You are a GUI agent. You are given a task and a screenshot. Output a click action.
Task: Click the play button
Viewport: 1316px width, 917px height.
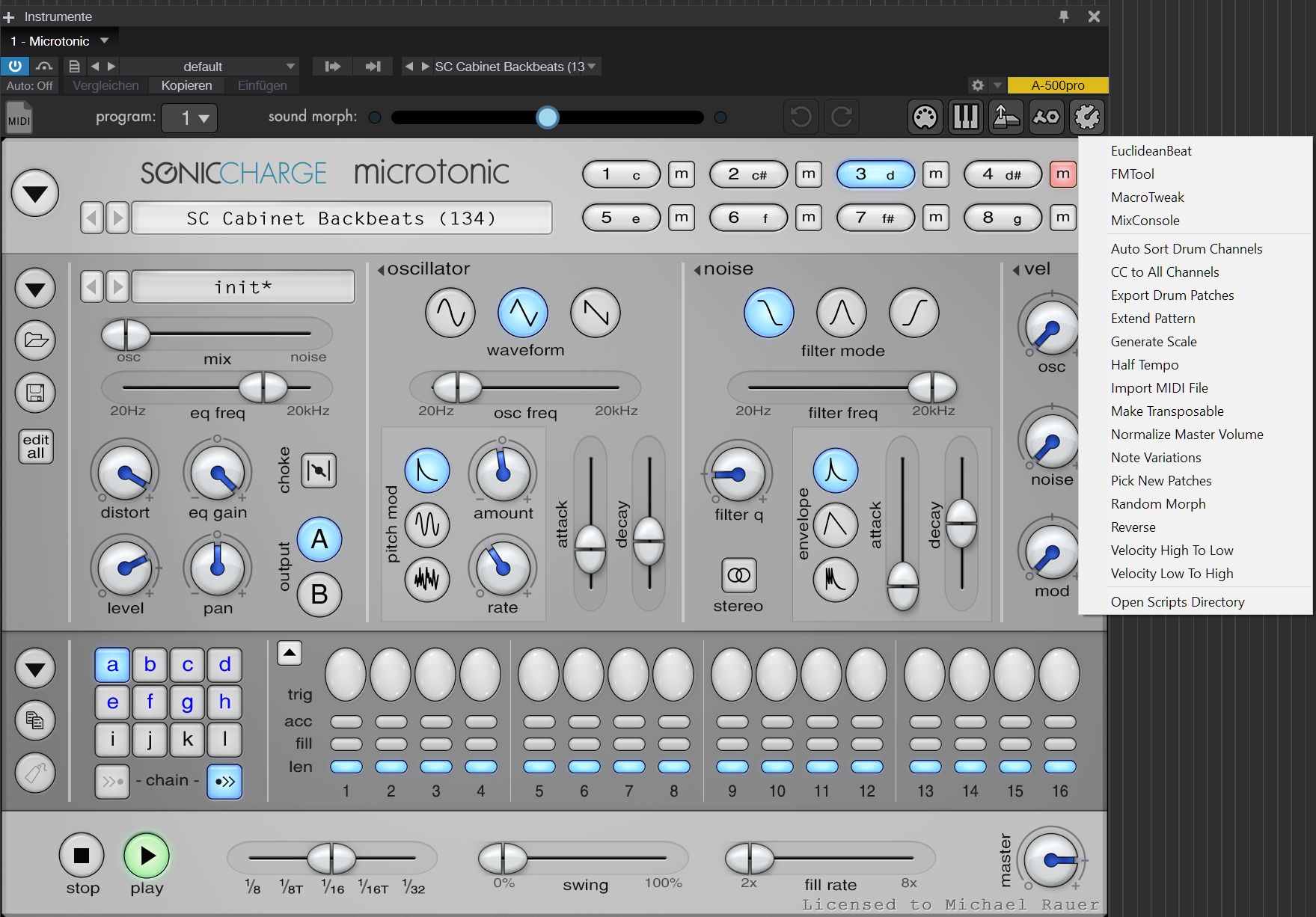[147, 855]
